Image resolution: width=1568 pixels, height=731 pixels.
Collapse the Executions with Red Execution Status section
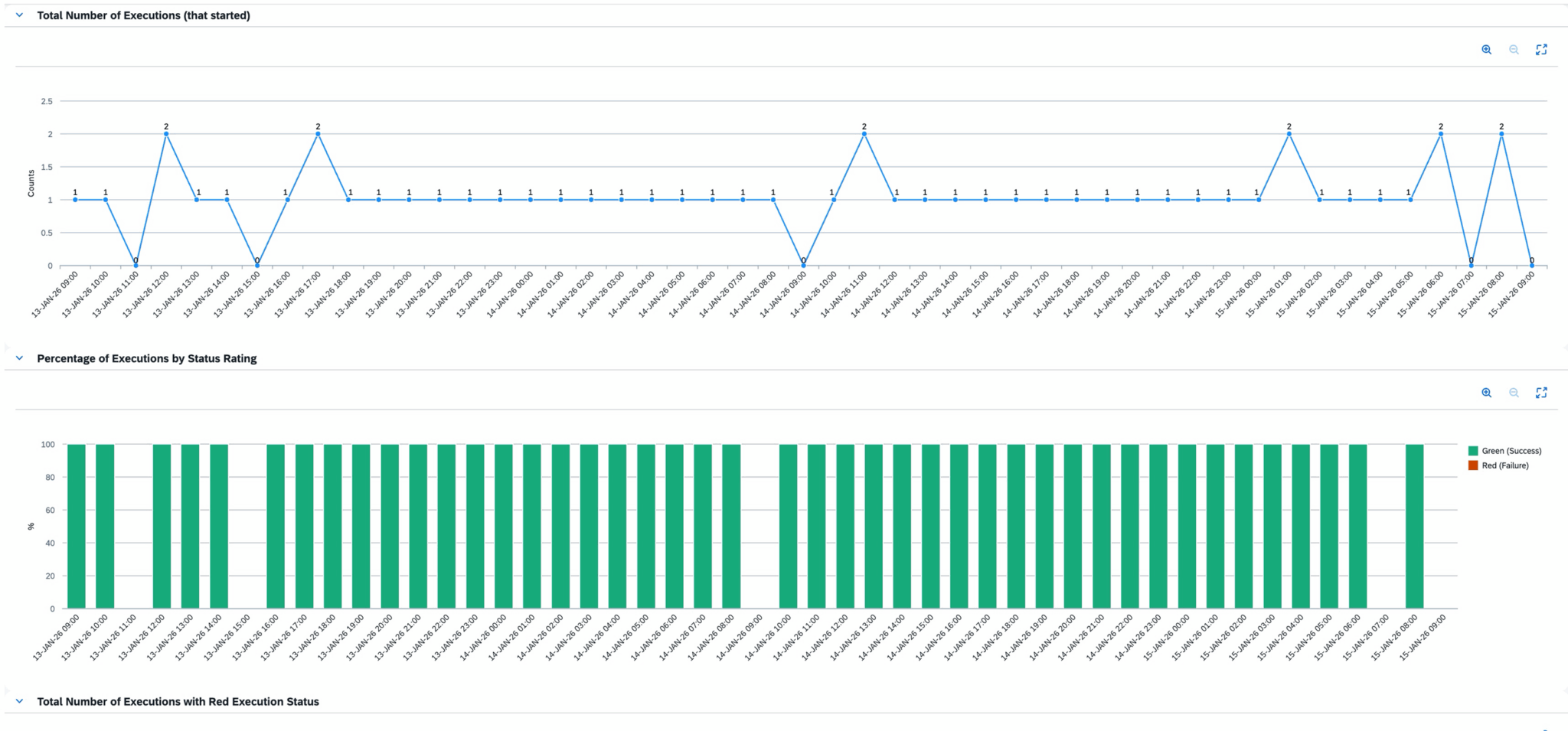(20, 701)
